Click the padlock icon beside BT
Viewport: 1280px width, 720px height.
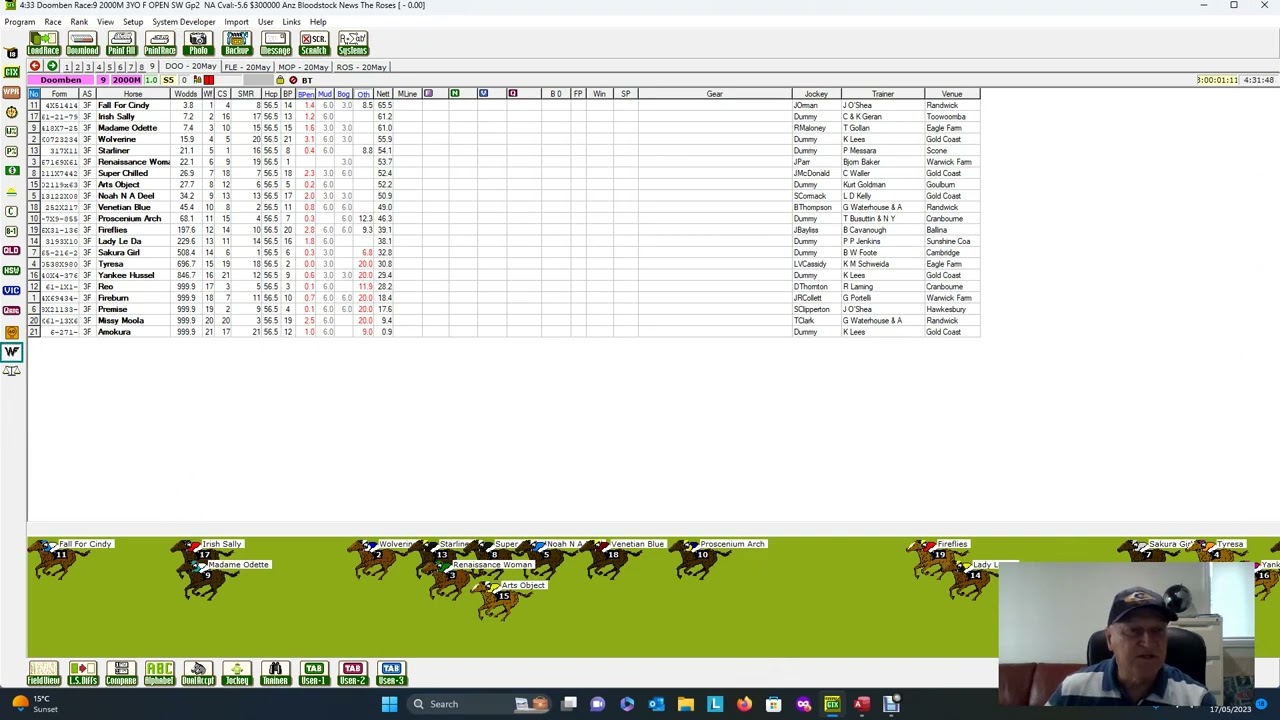coord(280,80)
